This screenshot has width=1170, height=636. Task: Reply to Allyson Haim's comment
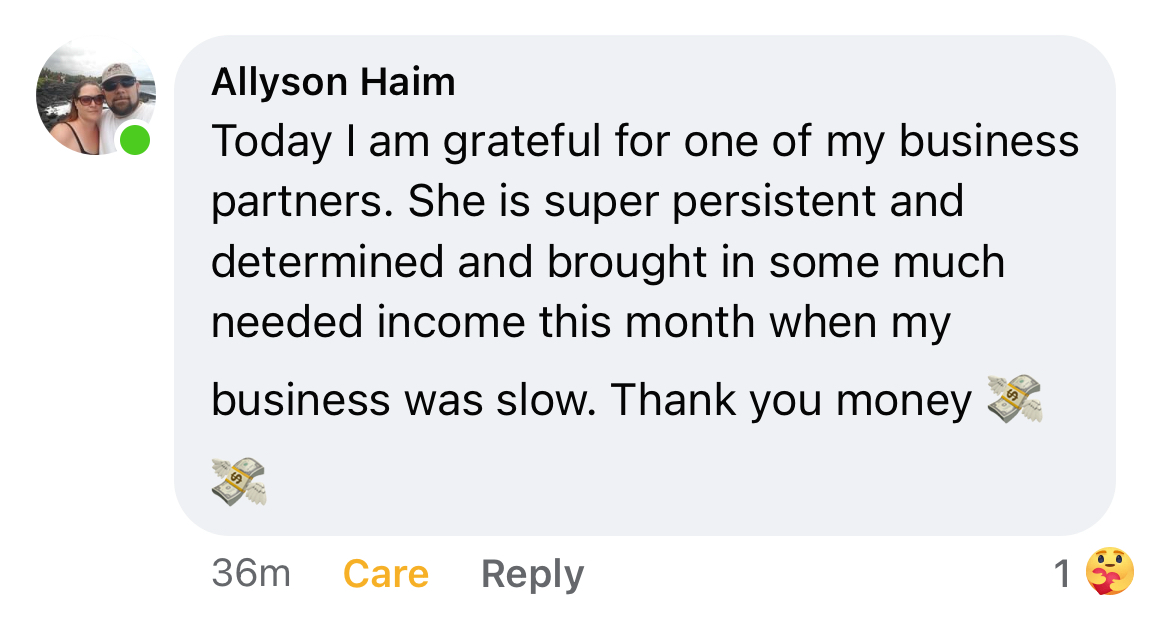point(532,574)
